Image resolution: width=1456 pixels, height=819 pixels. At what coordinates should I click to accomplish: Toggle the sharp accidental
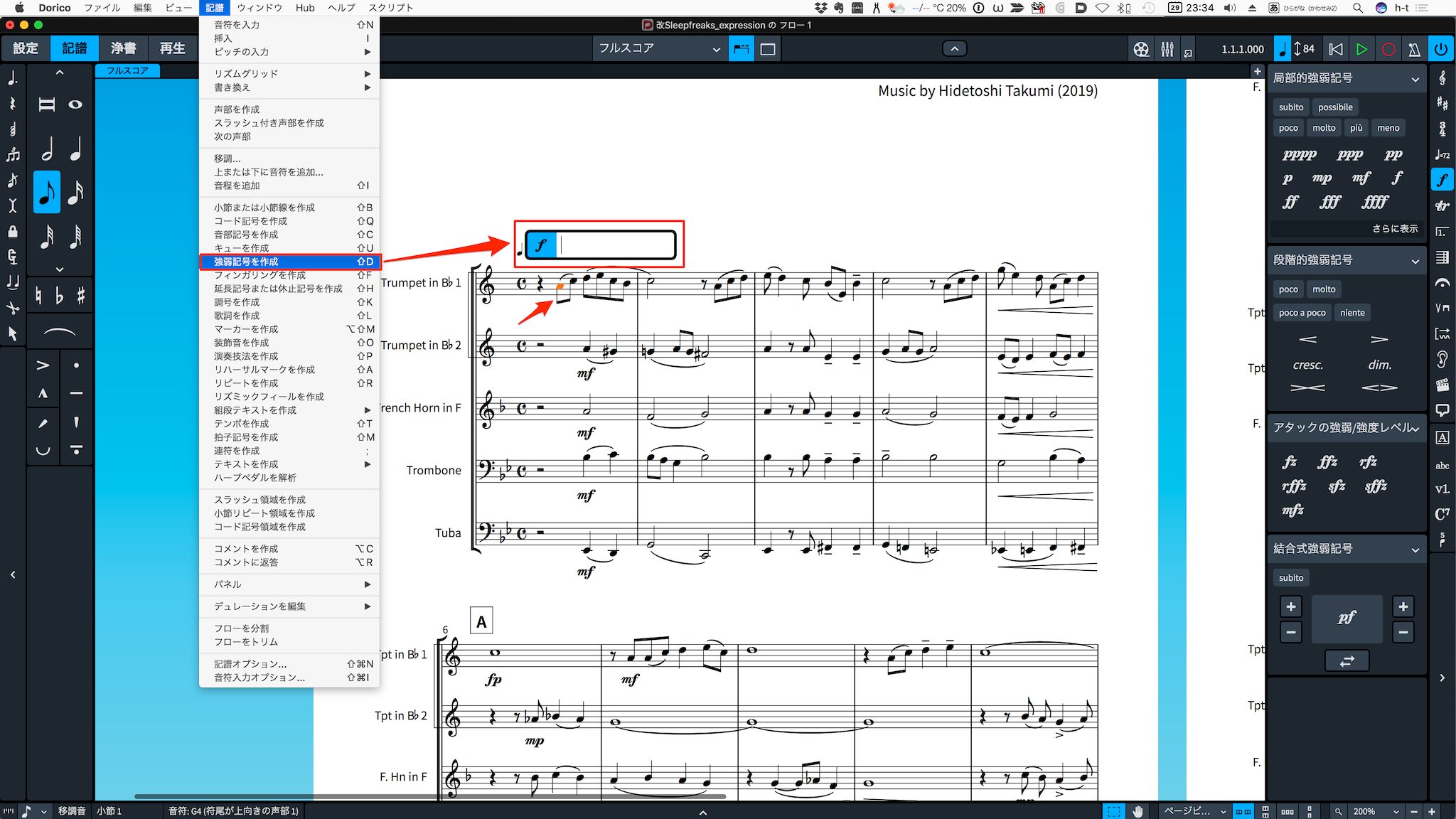click(x=80, y=295)
